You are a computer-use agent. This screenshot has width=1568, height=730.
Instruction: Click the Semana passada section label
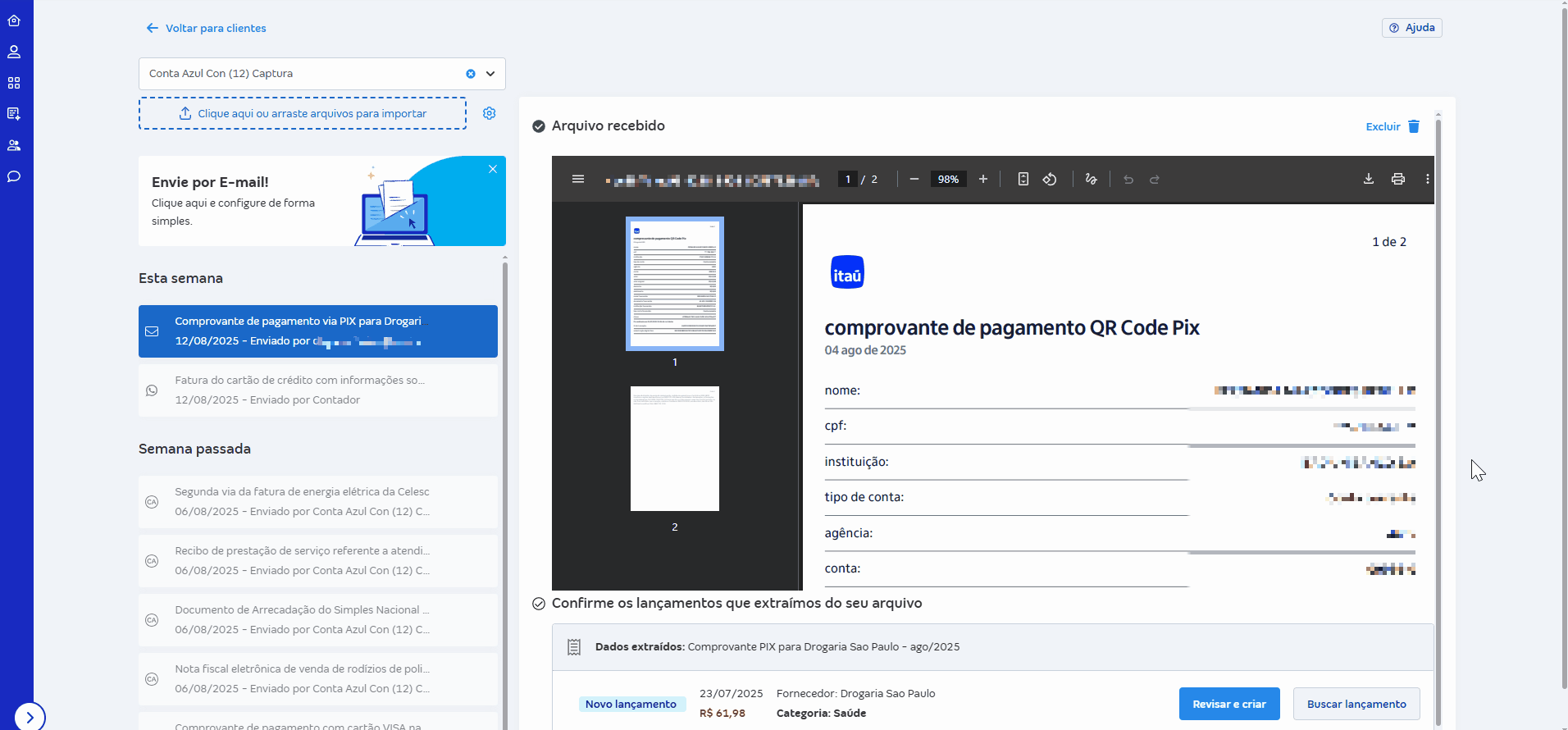tap(194, 449)
